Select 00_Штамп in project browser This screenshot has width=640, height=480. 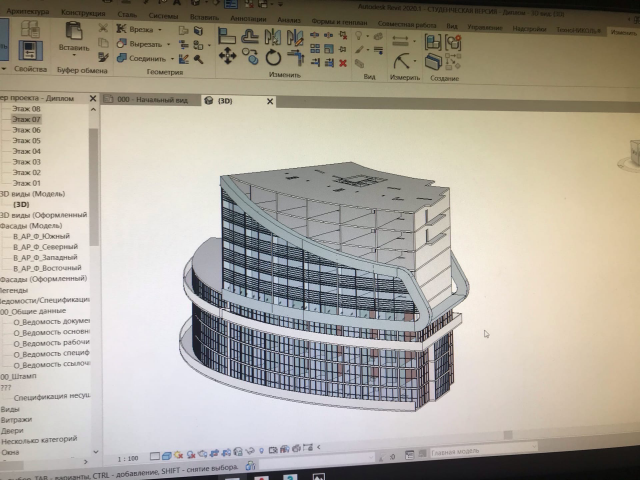coord(18,376)
